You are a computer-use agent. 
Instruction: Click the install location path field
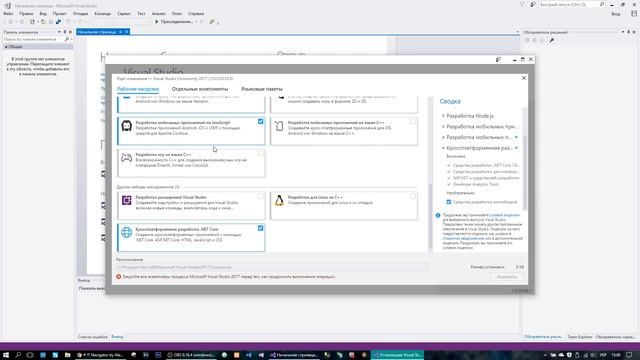(272, 267)
